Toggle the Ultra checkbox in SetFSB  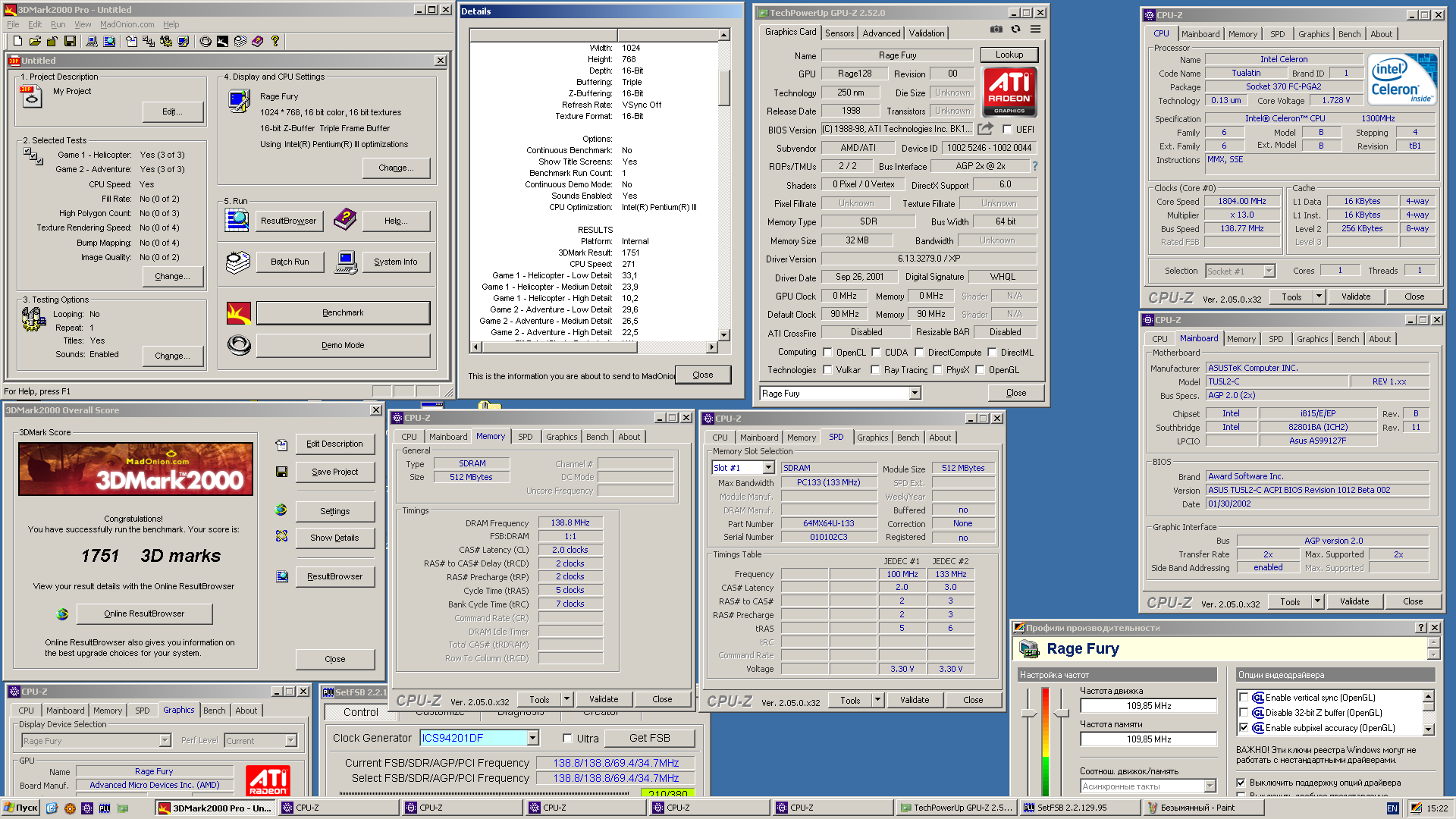pos(567,738)
